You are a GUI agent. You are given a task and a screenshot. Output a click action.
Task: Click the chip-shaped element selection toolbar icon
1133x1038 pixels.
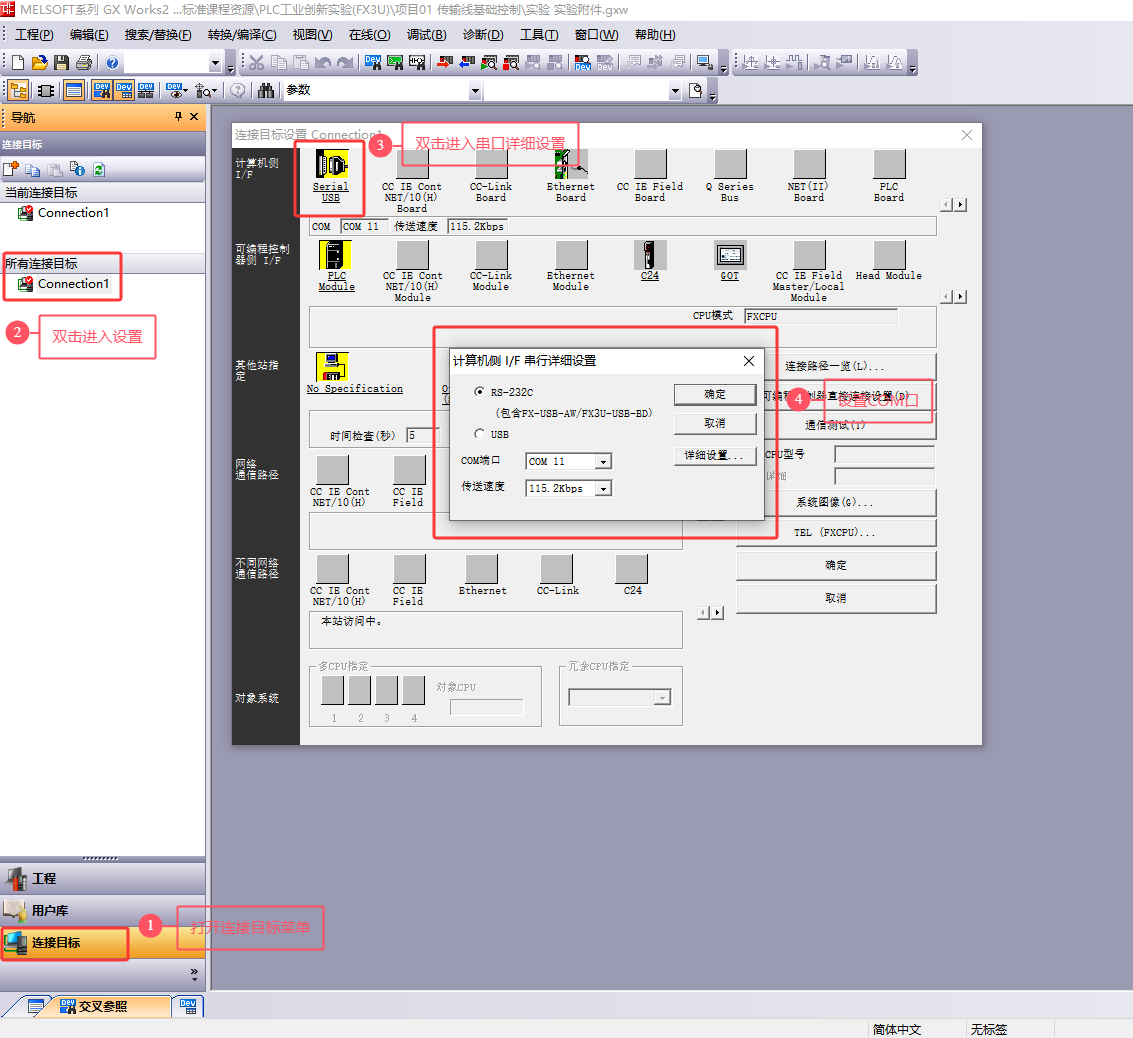46,90
